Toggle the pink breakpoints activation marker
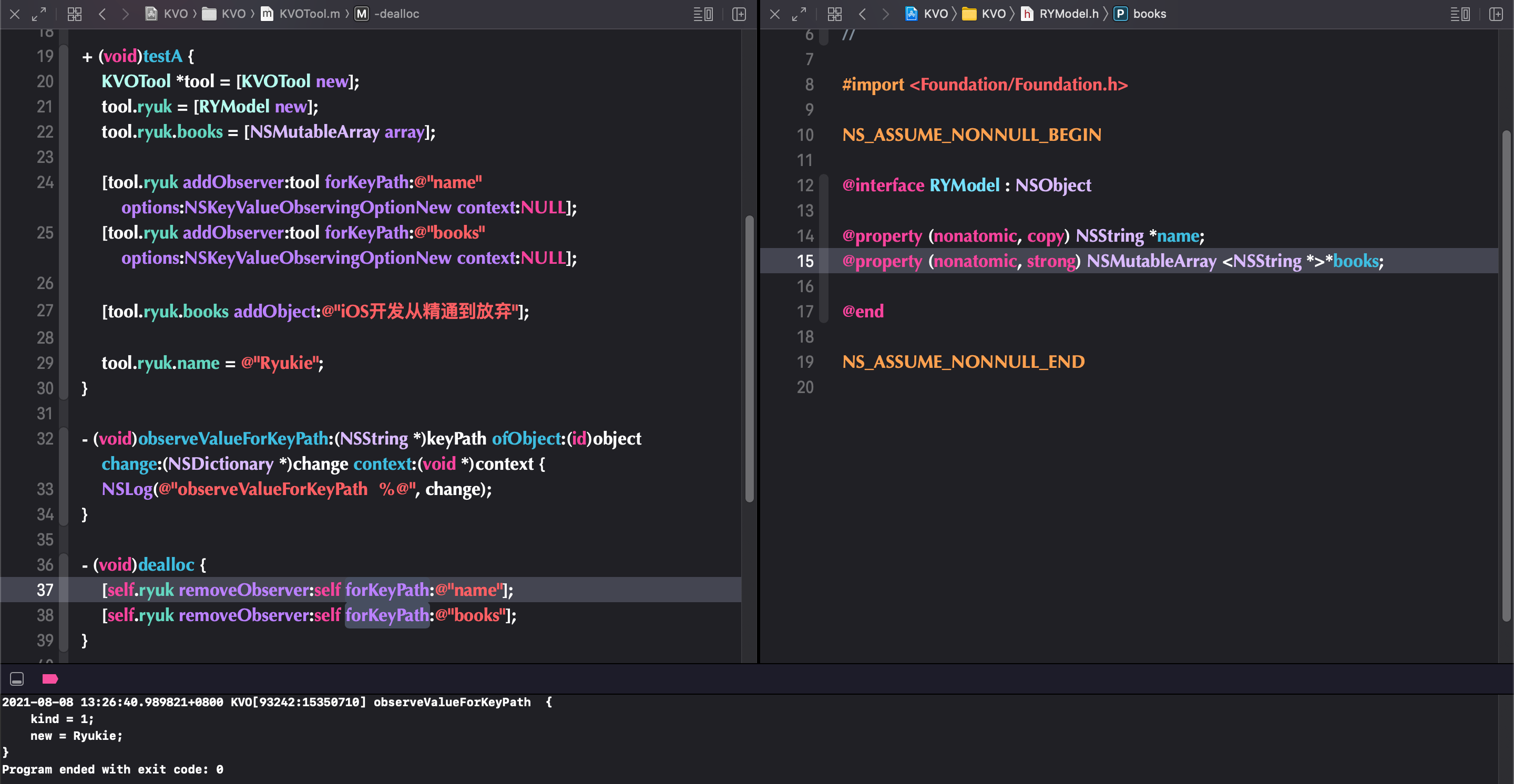The height and width of the screenshot is (784, 1514). click(x=50, y=679)
